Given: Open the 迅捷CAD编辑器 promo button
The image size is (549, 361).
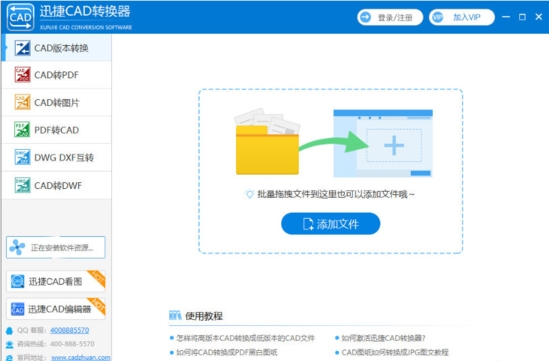Looking at the screenshot, I should click(x=56, y=309).
